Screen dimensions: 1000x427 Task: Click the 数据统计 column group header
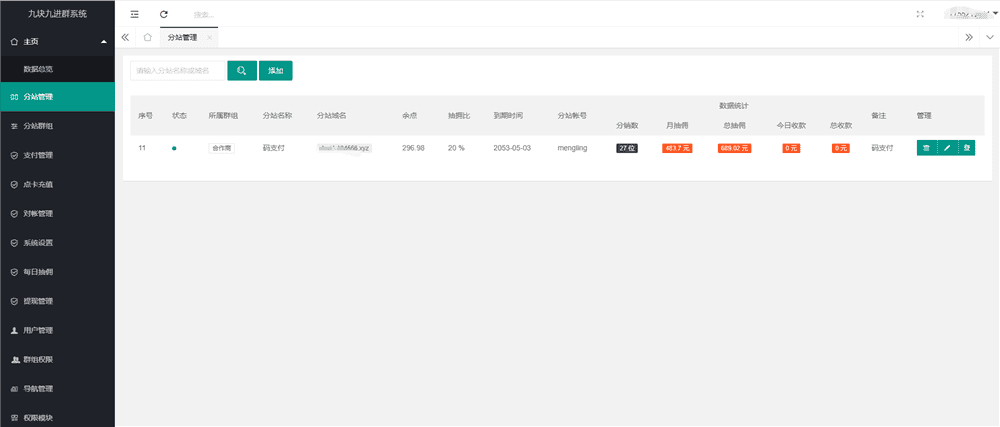733,105
